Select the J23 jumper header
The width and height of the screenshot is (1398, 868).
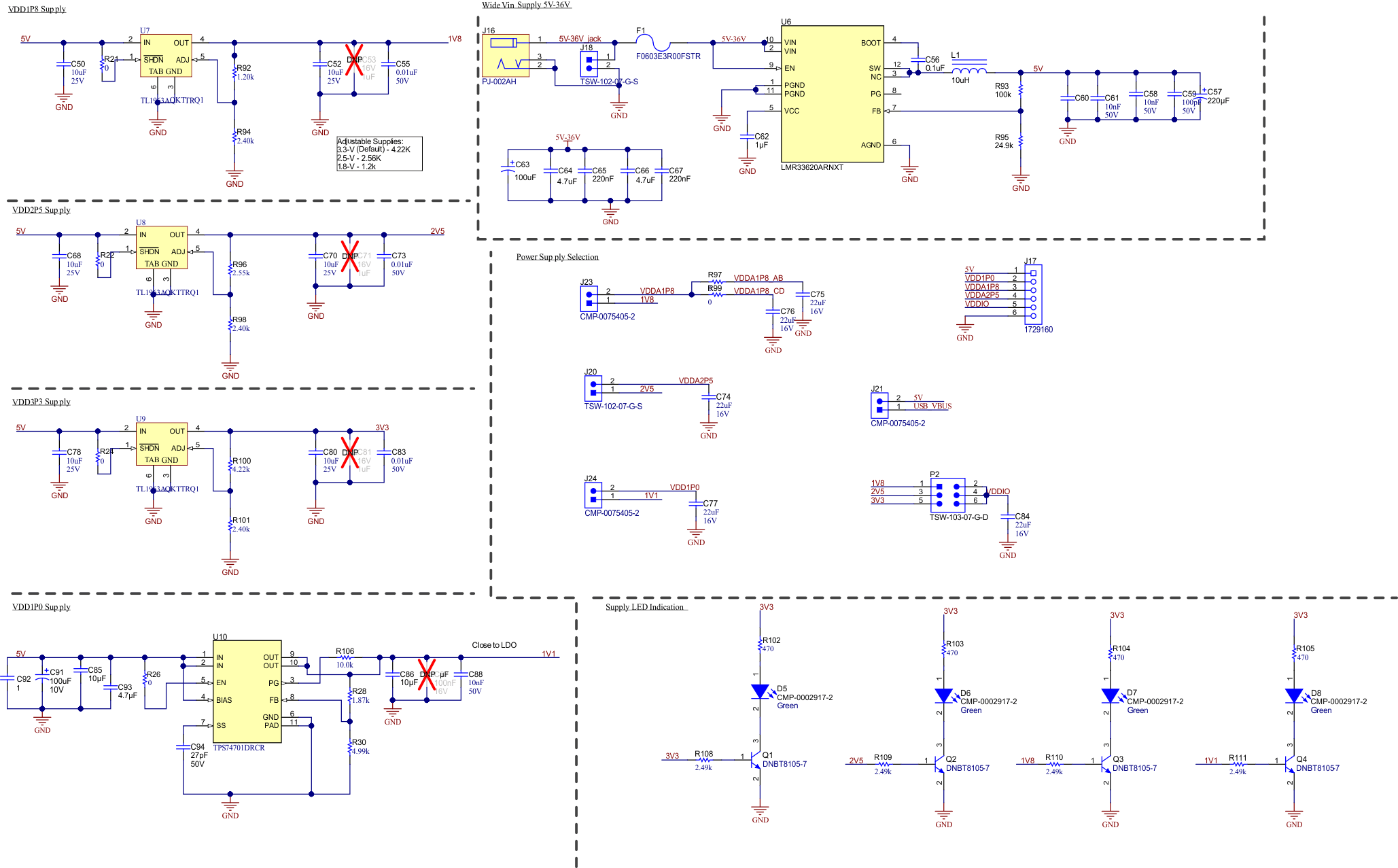pyautogui.click(x=589, y=298)
